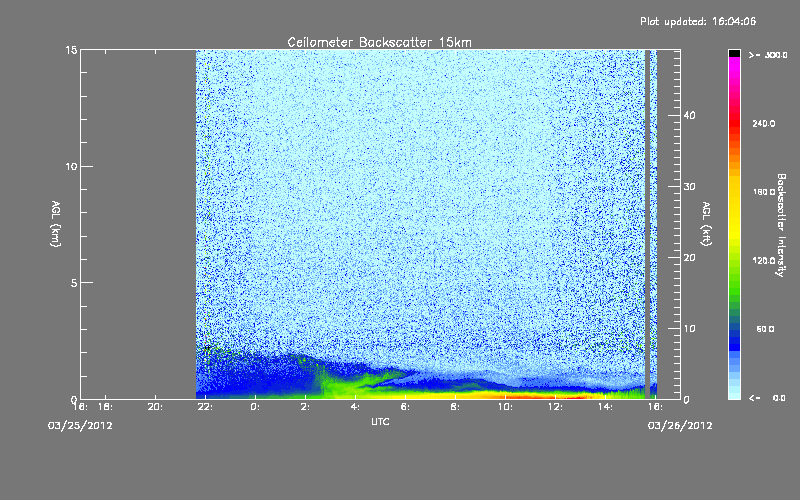Click the colorbar '240.0' value label
This screenshot has width=800, height=500.
(764, 124)
